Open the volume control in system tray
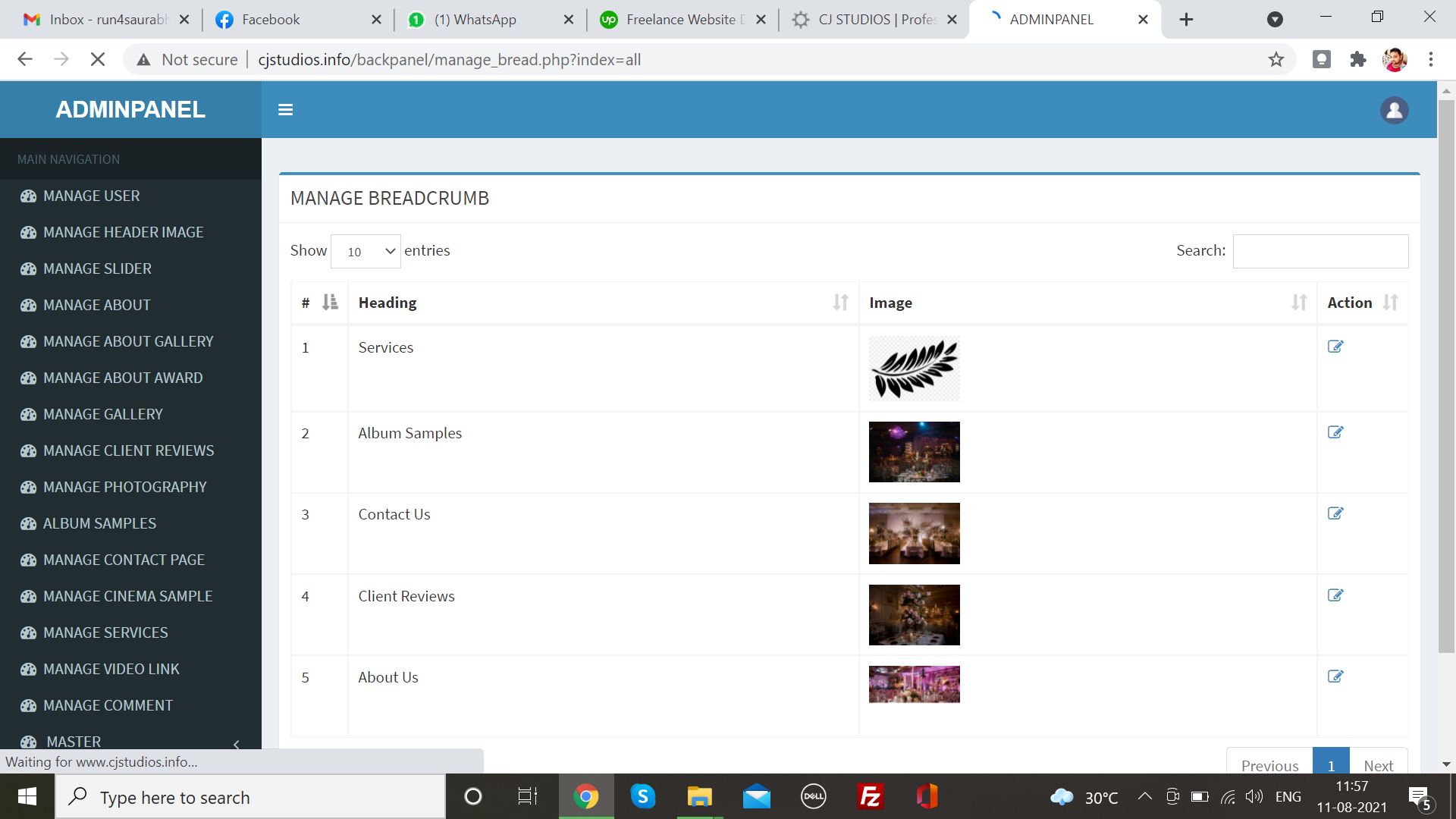This screenshot has width=1456, height=819. (1254, 796)
